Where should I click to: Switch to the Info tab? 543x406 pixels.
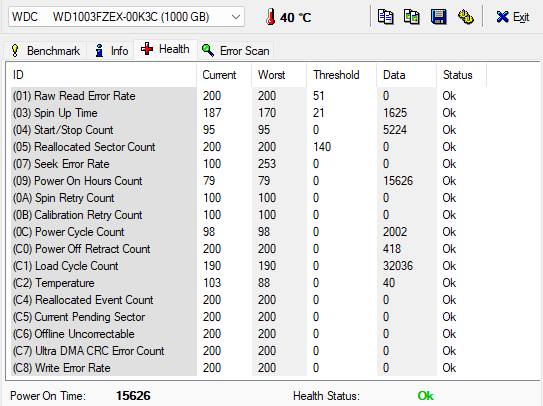click(111, 51)
